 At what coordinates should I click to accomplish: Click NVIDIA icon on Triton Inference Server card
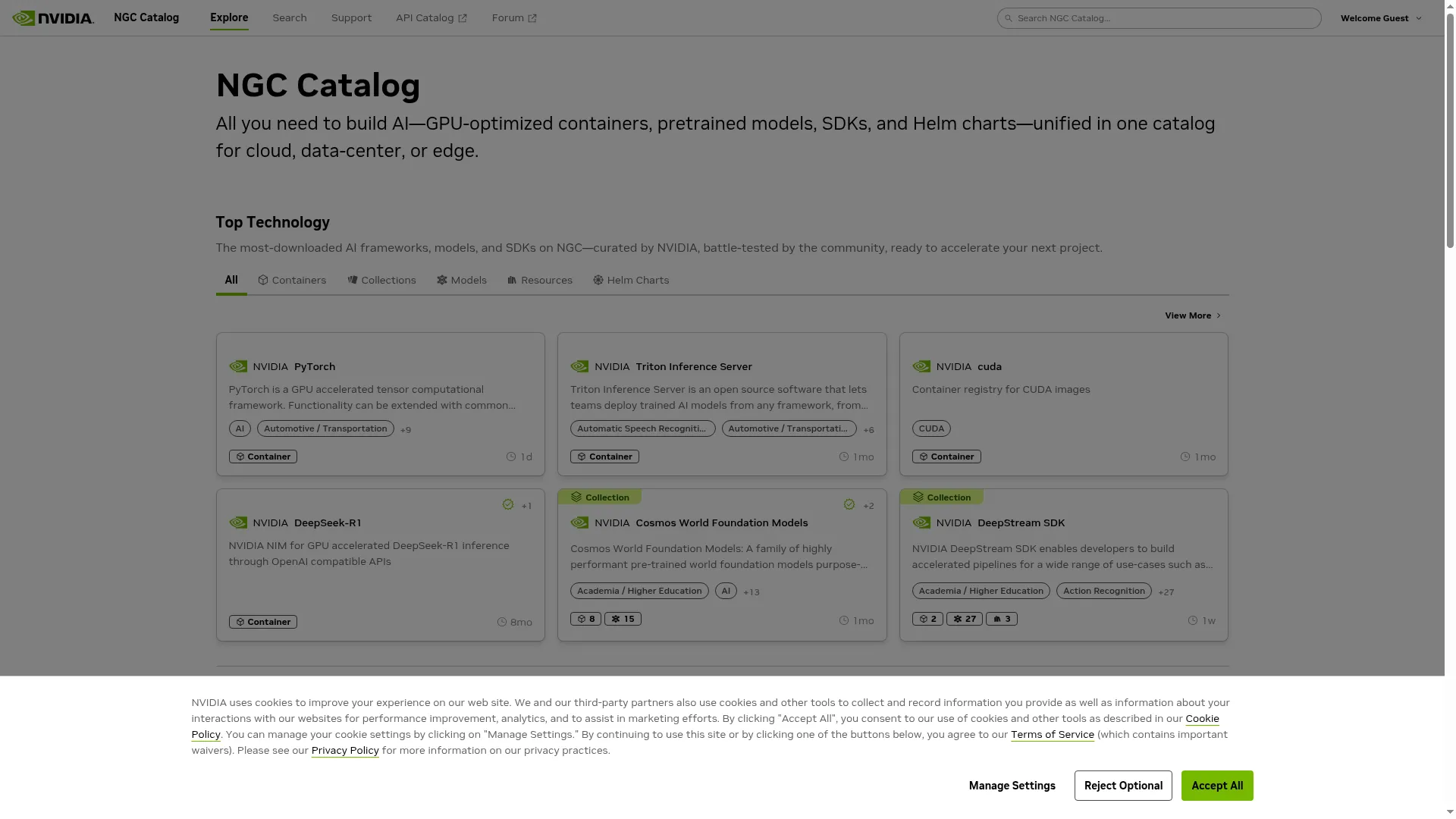pos(579,367)
